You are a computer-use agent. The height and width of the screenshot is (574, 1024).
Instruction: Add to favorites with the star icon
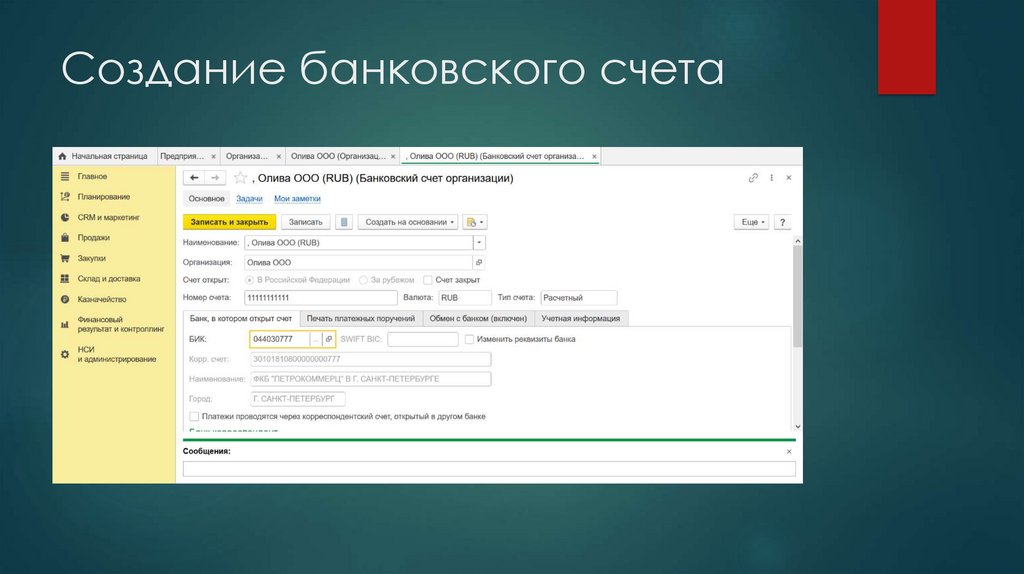click(x=240, y=178)
